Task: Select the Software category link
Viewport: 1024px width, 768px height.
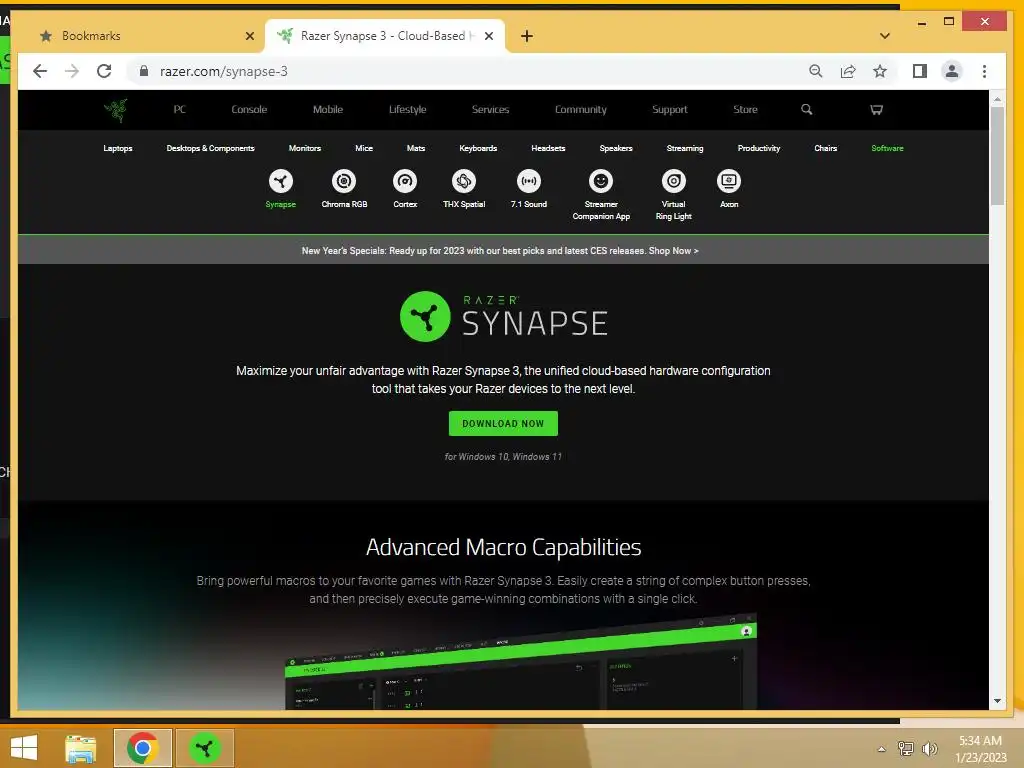Action: [x=888, y=148]
